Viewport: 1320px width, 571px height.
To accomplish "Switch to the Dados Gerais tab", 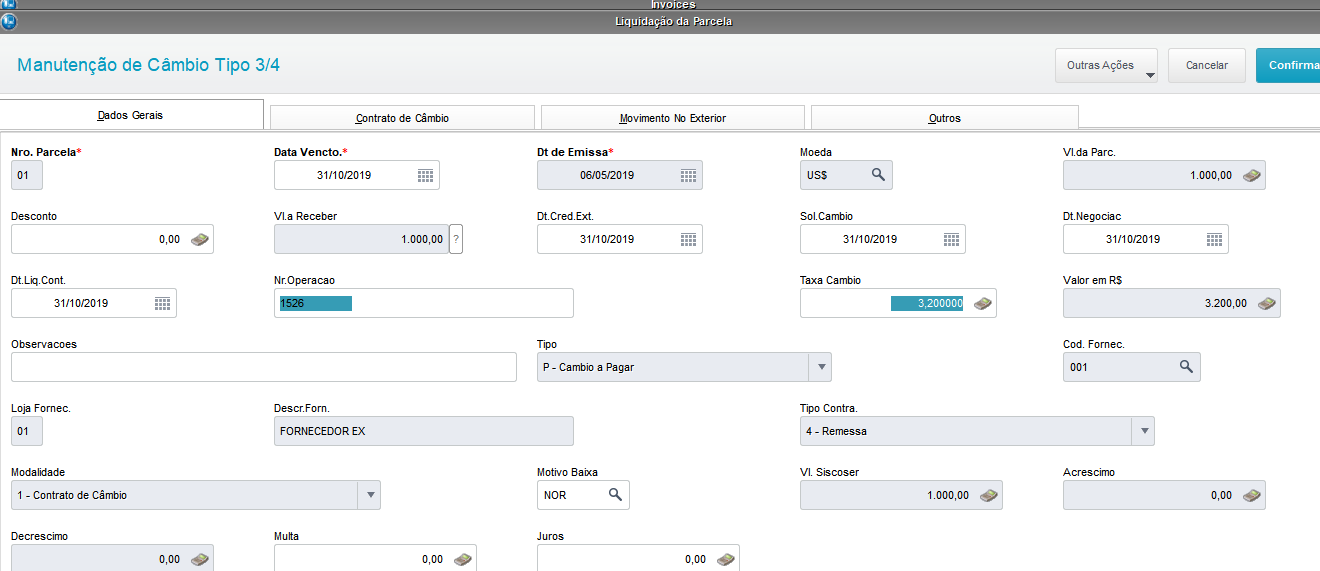I will [131, 115].
